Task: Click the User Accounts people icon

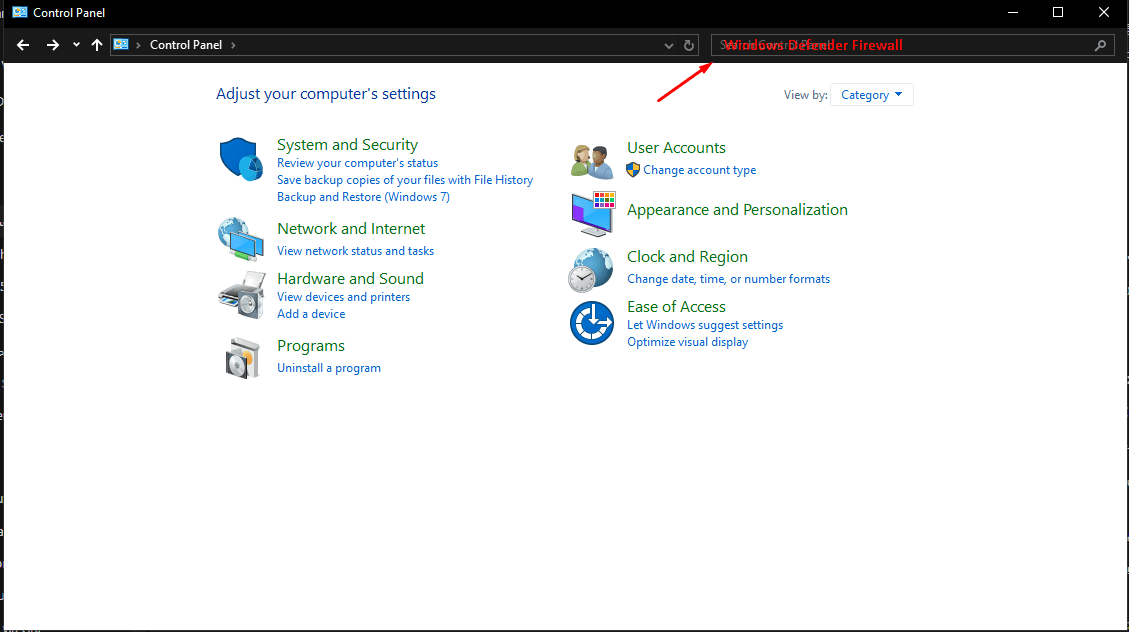Action: click(x=592, y=161)
